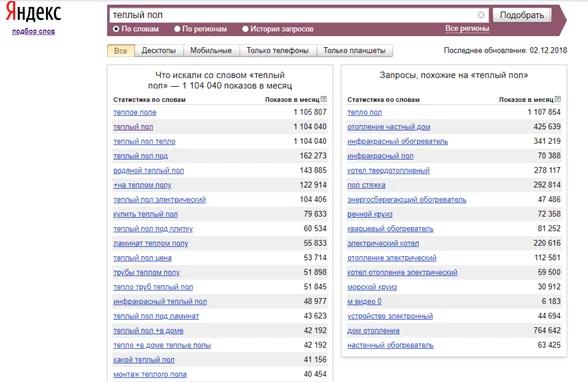Open the кварцевый обогреватель link

(x=390, y=229)
